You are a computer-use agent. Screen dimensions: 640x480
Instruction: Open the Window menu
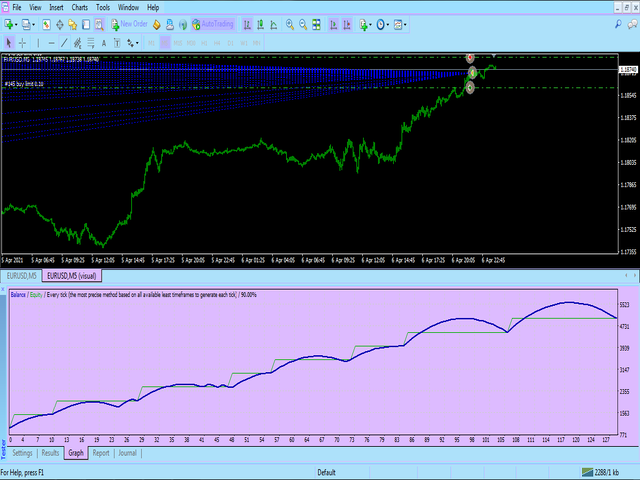[128, 7]
